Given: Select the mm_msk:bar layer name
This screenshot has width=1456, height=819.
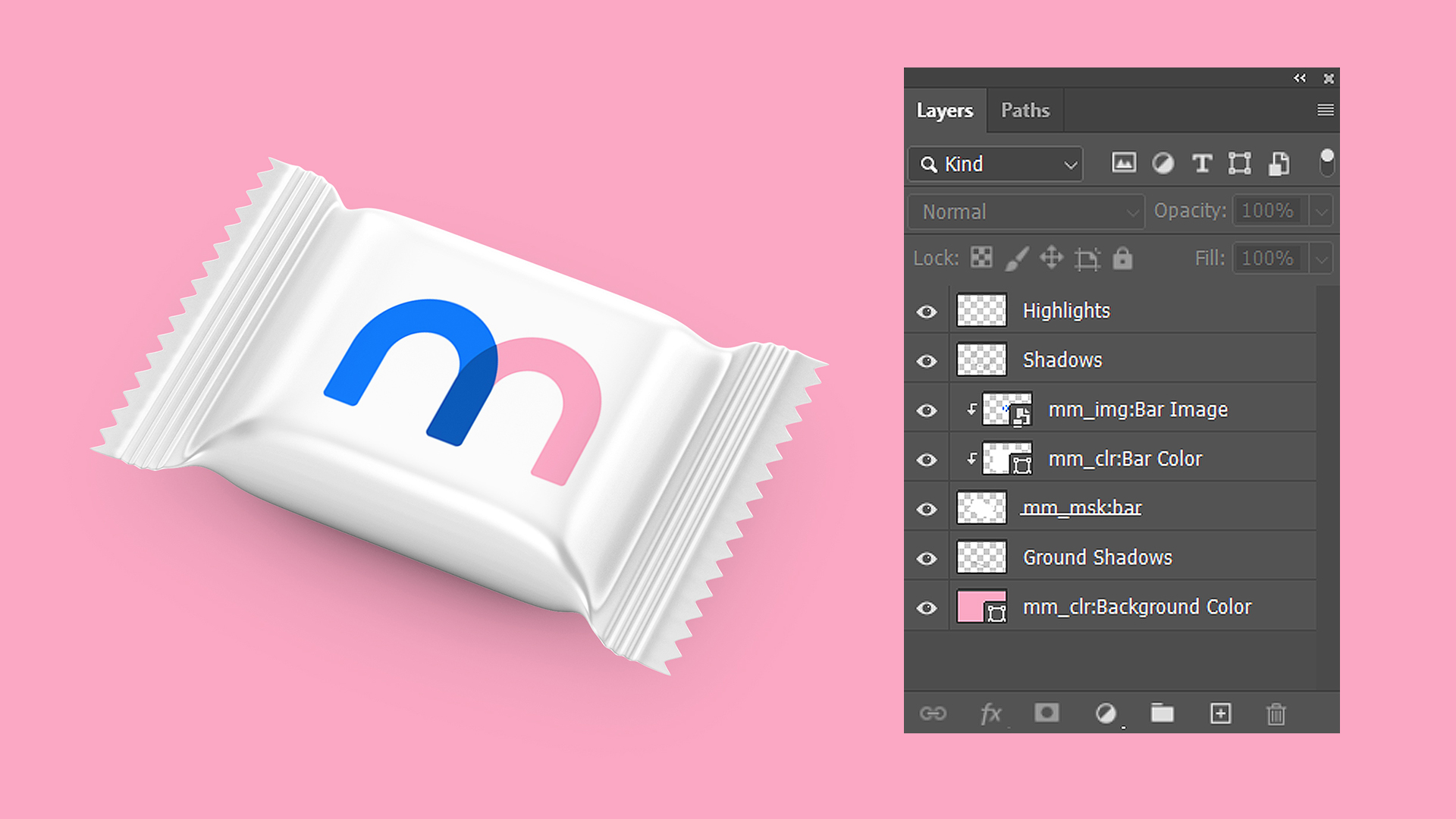Looking at the screenshot, I should click(x=1082, y=508).
